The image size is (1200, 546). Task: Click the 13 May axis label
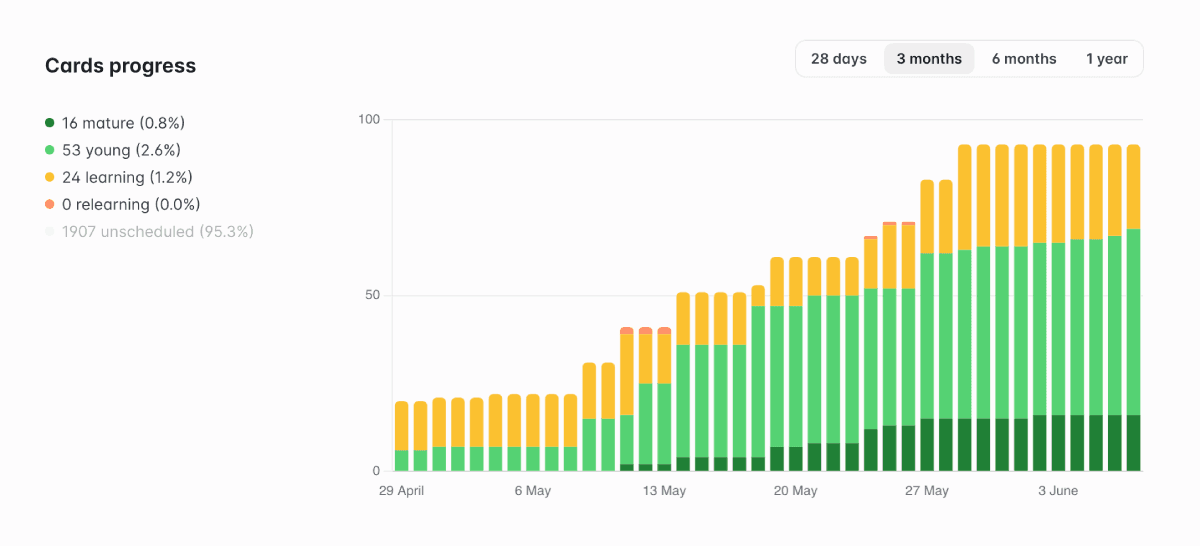point(664,491)
